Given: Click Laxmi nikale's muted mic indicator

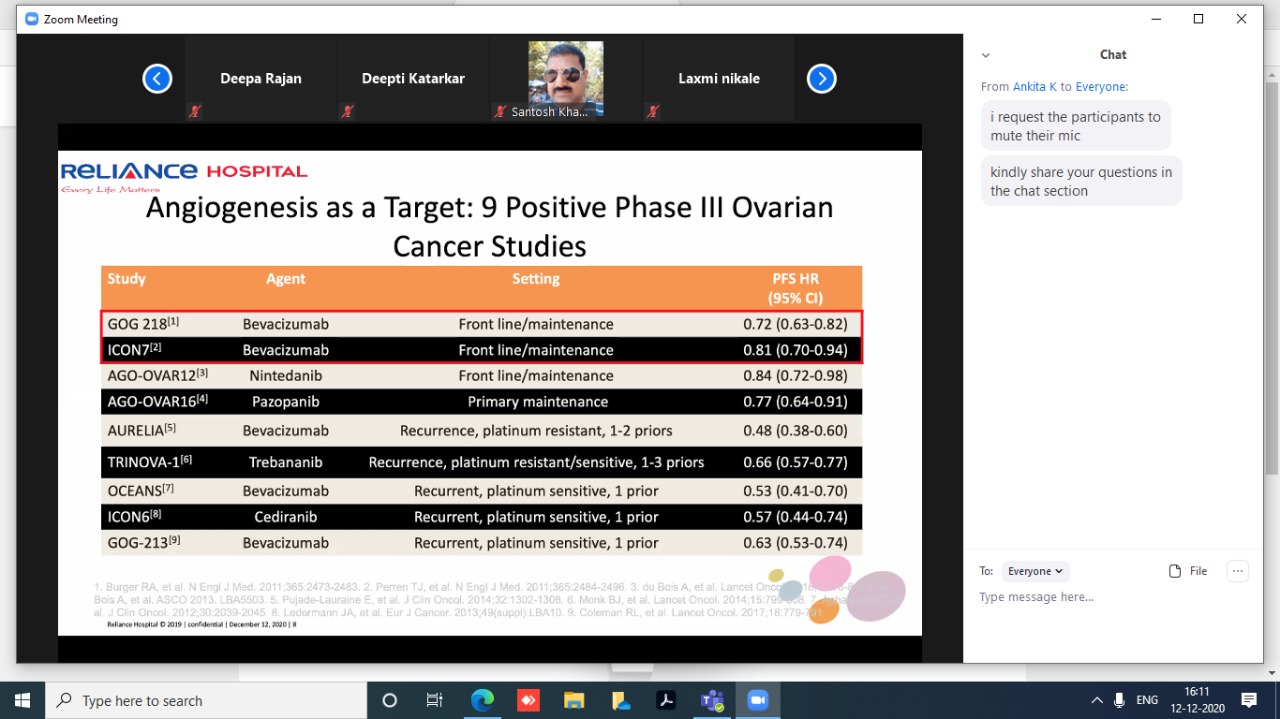Looking at the screenshot, I should coord(652,112).
